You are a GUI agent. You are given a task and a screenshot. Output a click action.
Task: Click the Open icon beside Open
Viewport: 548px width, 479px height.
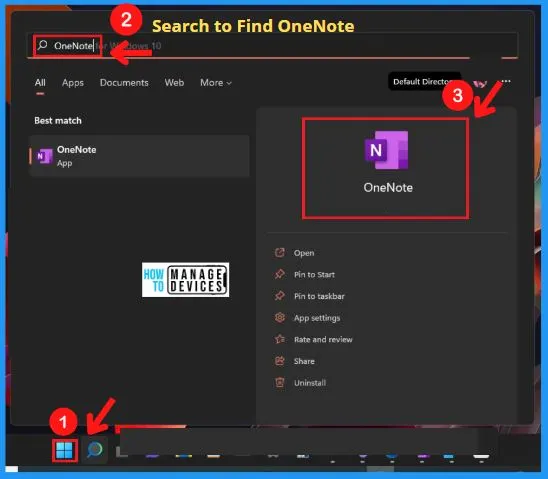pyautogui.click(x=280, y=252)
